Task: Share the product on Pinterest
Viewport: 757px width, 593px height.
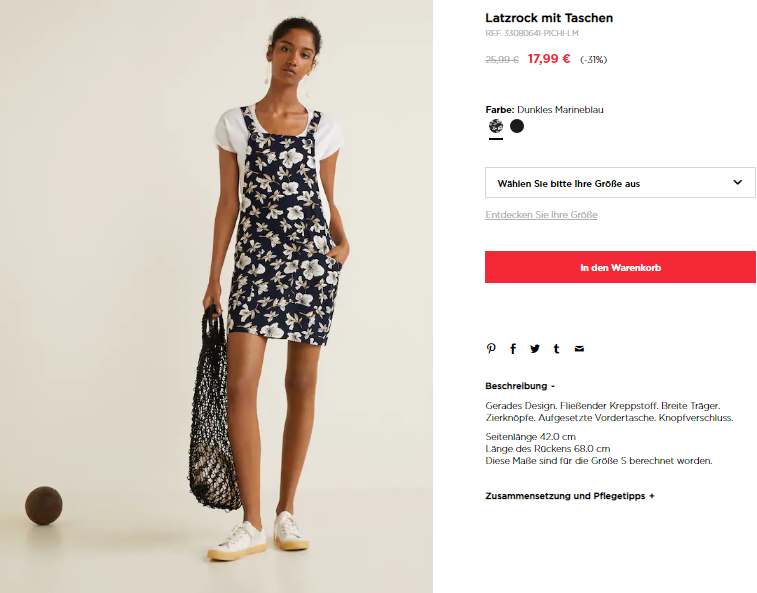Action: click(x=491, y=349)
